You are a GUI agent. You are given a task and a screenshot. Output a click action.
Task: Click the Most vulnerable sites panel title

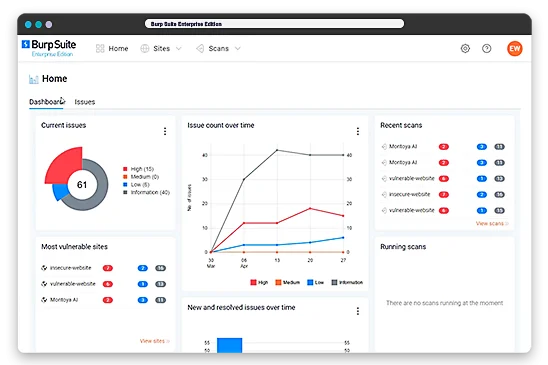click(x=74, y=247)
